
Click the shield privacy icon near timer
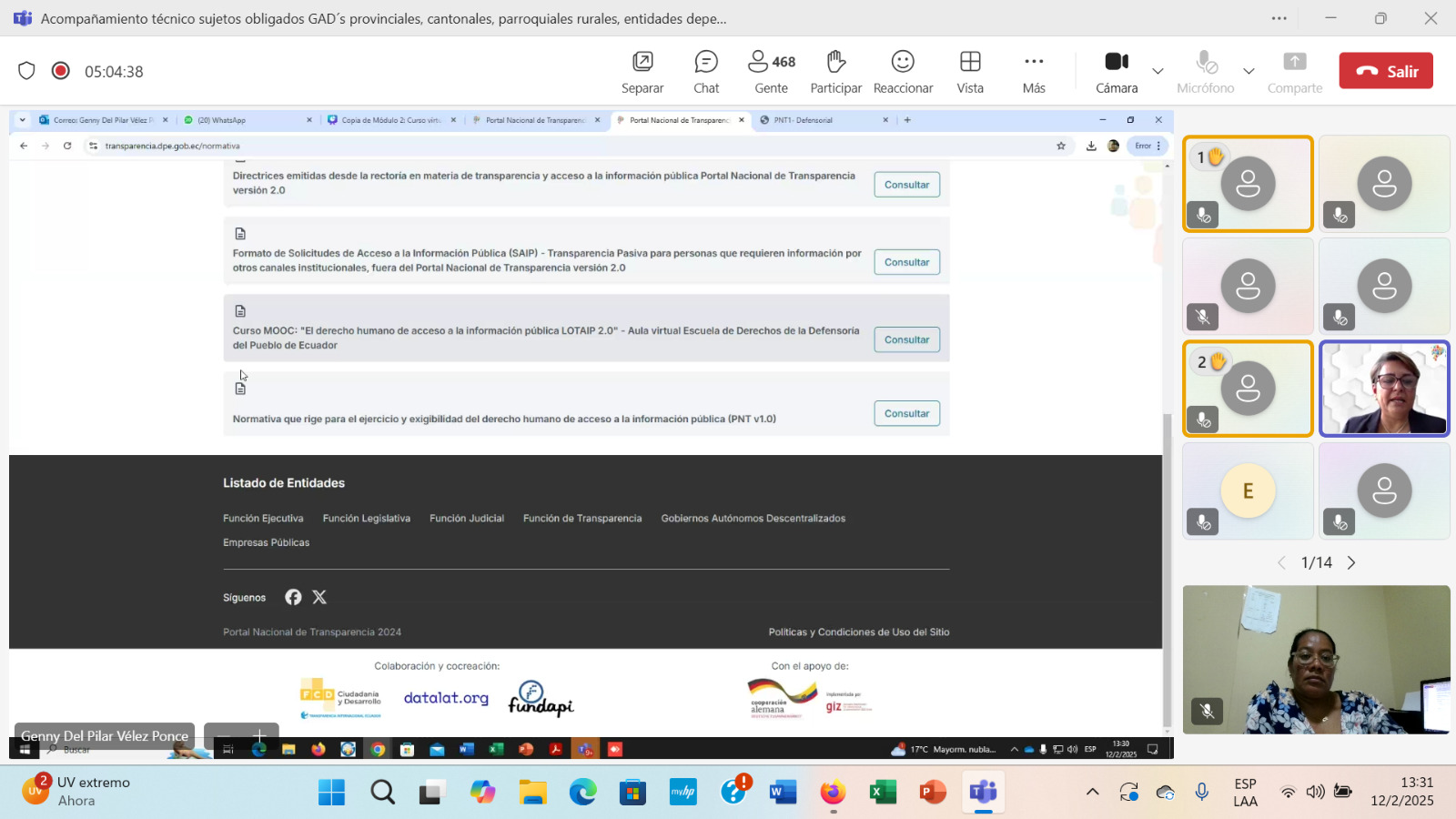click(x=26, y=71)
